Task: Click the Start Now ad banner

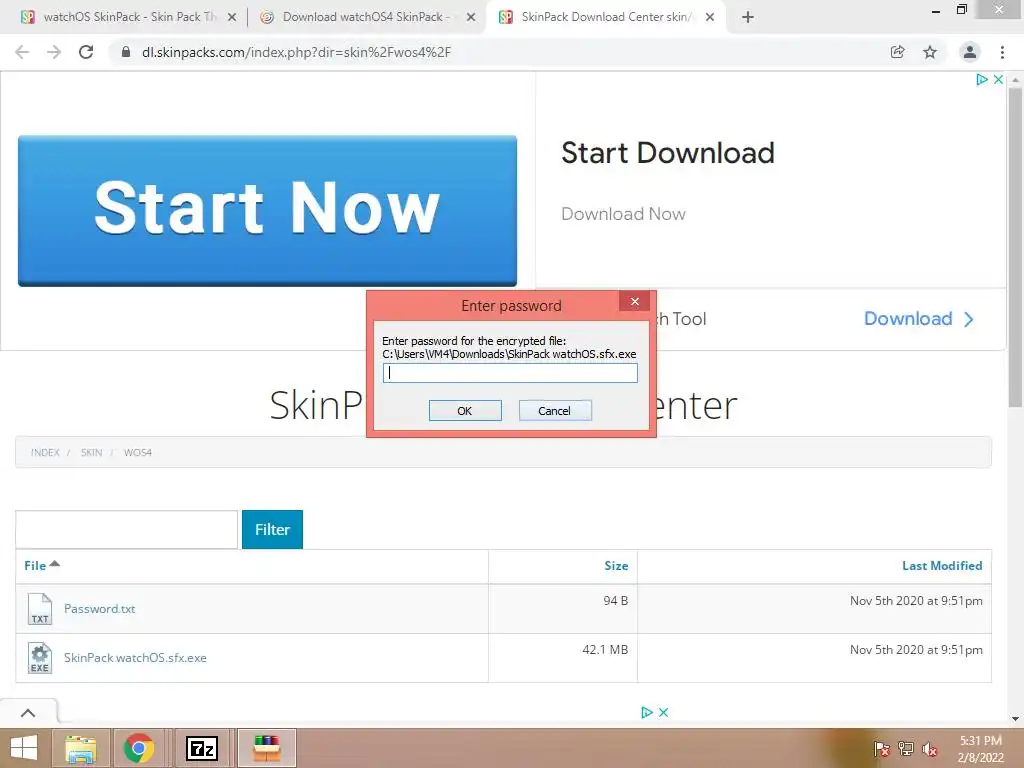Action: click(267, 210)
